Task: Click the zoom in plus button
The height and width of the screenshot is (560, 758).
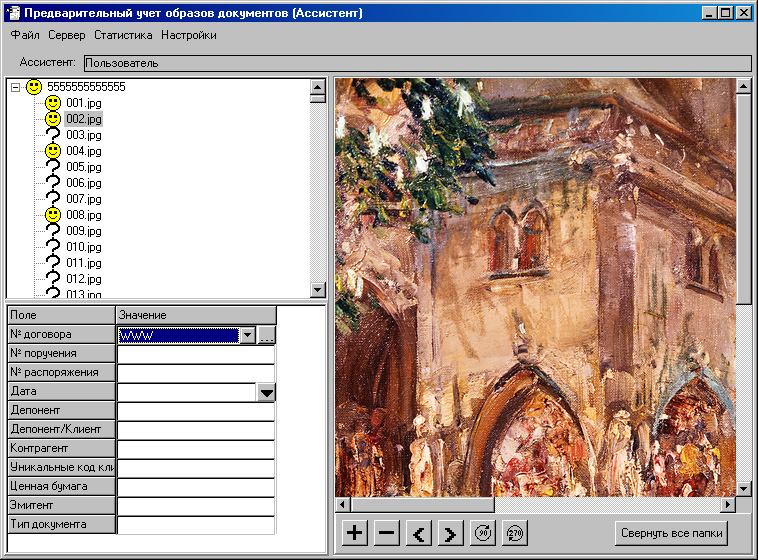Action: pyautogui.click(x=355, y=533)
